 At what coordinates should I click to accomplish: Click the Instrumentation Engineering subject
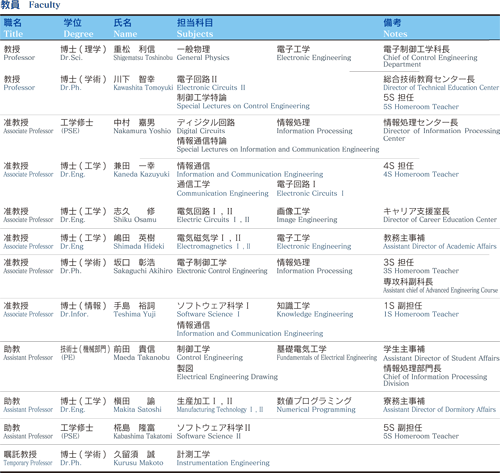223,463
